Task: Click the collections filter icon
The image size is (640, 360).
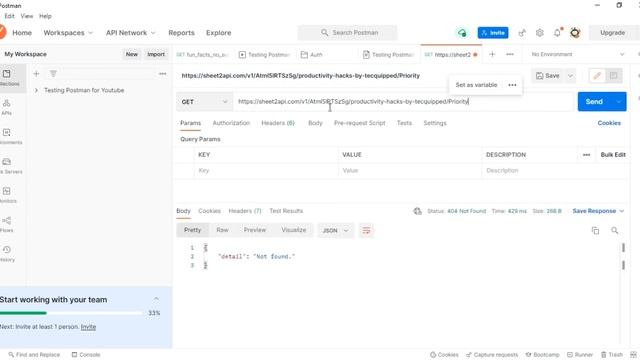Action: [53, 74]
